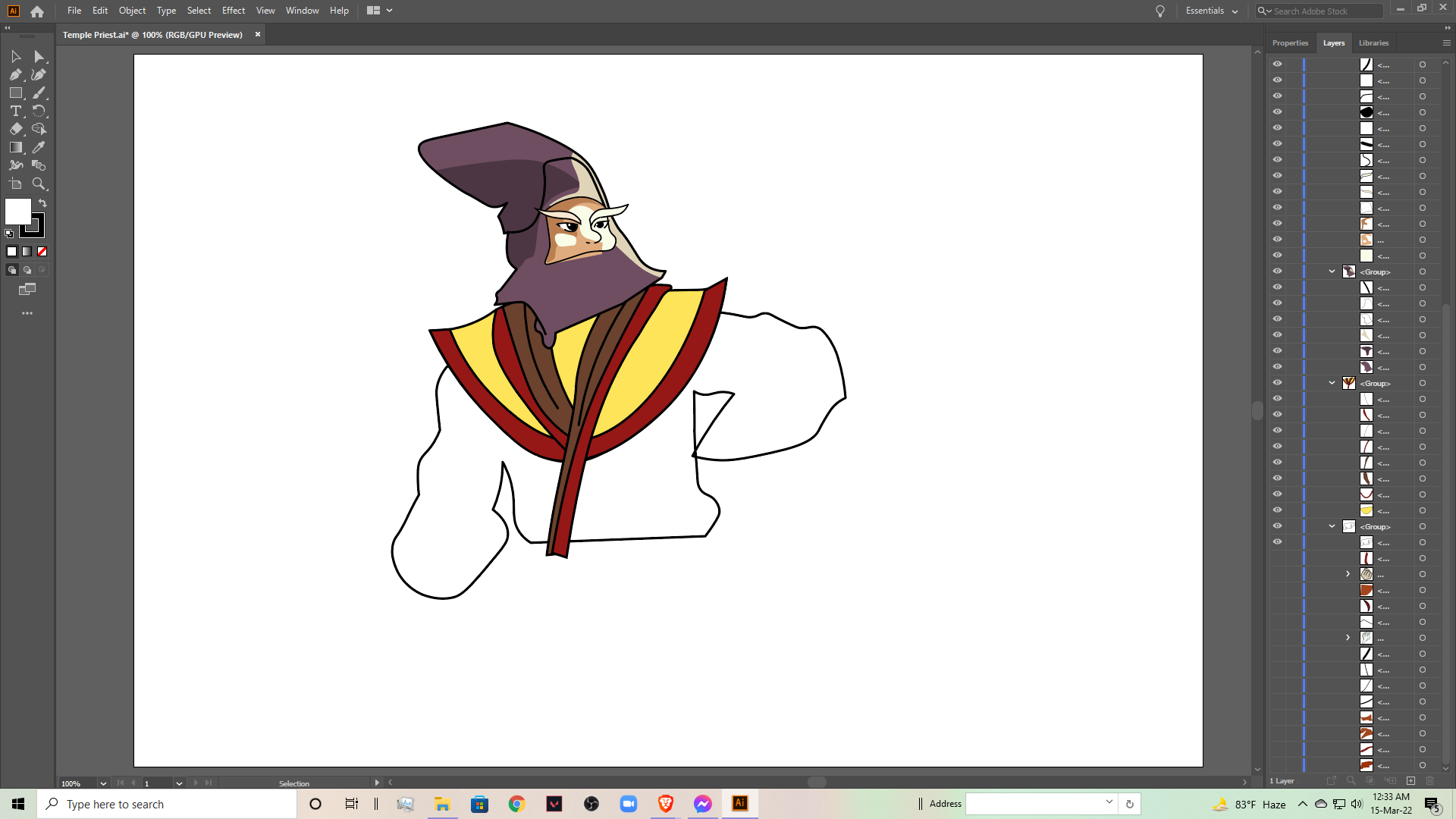The height and width of the screenshot is (819, 1456).
Task: Select the Gradient tool
Action: click(x=16, y=148)
